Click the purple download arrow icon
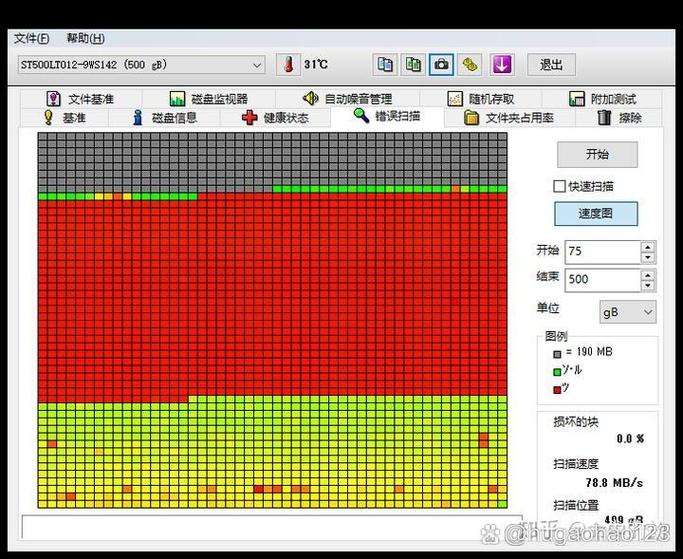The width and height of the screenshot is (683, 559). 502,65
